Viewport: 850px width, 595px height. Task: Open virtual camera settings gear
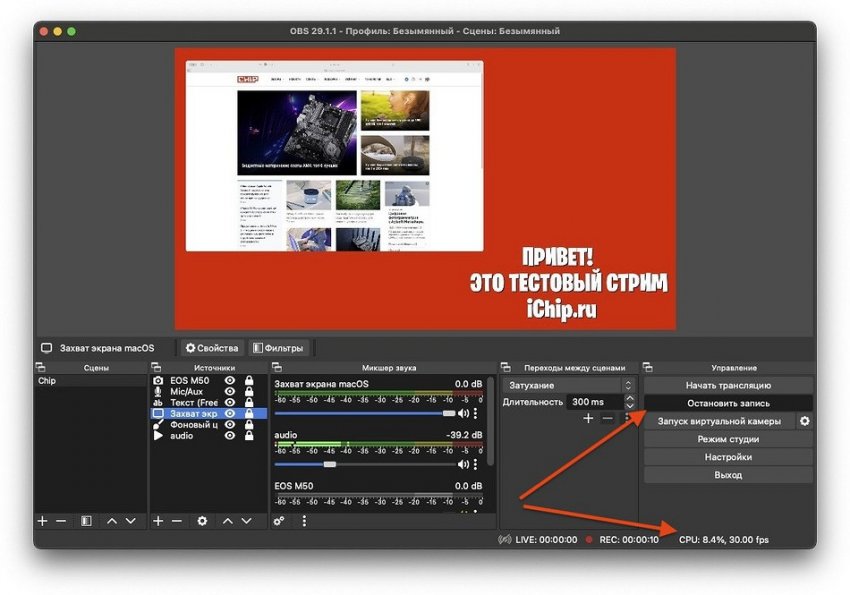click(x=804, y=421)
